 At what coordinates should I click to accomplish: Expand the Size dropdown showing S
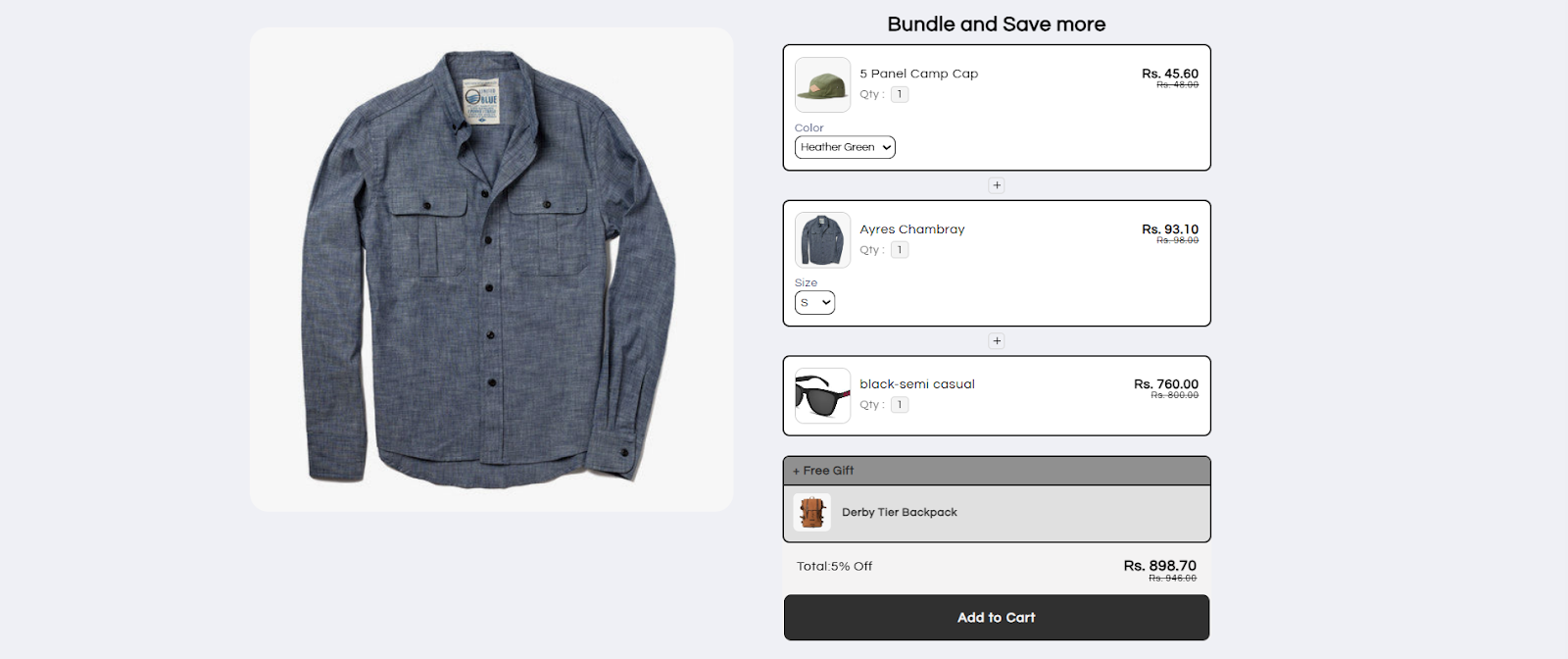(814, 303)
